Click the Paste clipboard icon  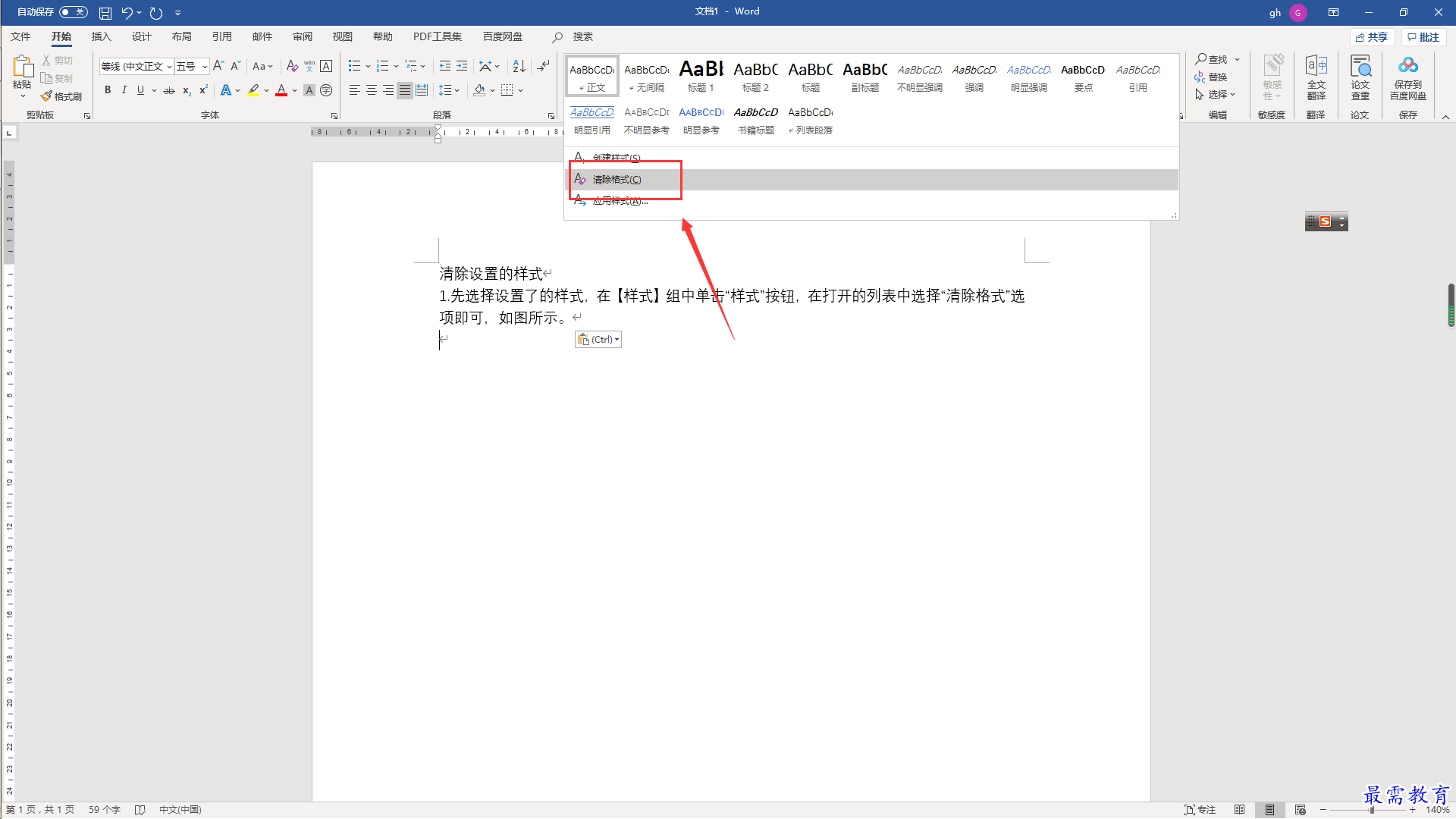(x=22, y=67)
